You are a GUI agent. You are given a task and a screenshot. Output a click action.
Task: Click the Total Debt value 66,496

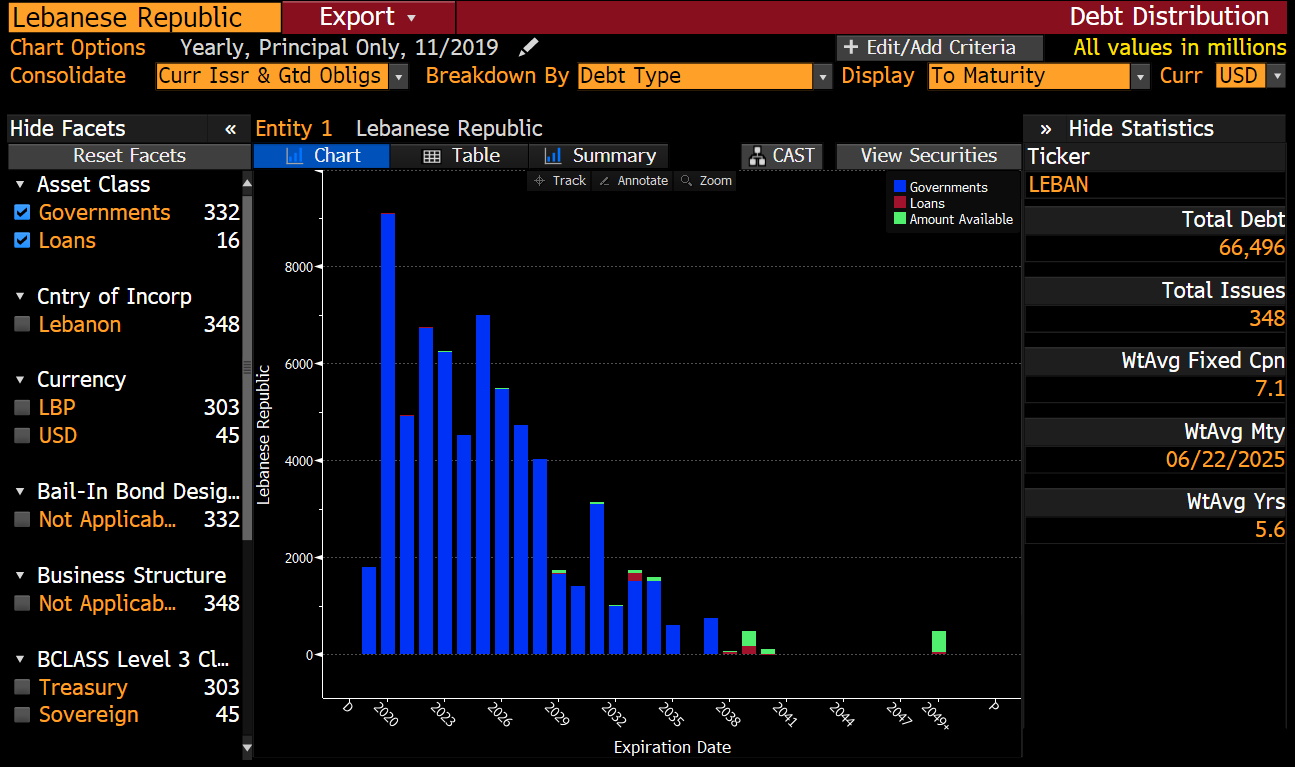(x=1252, y=248)
